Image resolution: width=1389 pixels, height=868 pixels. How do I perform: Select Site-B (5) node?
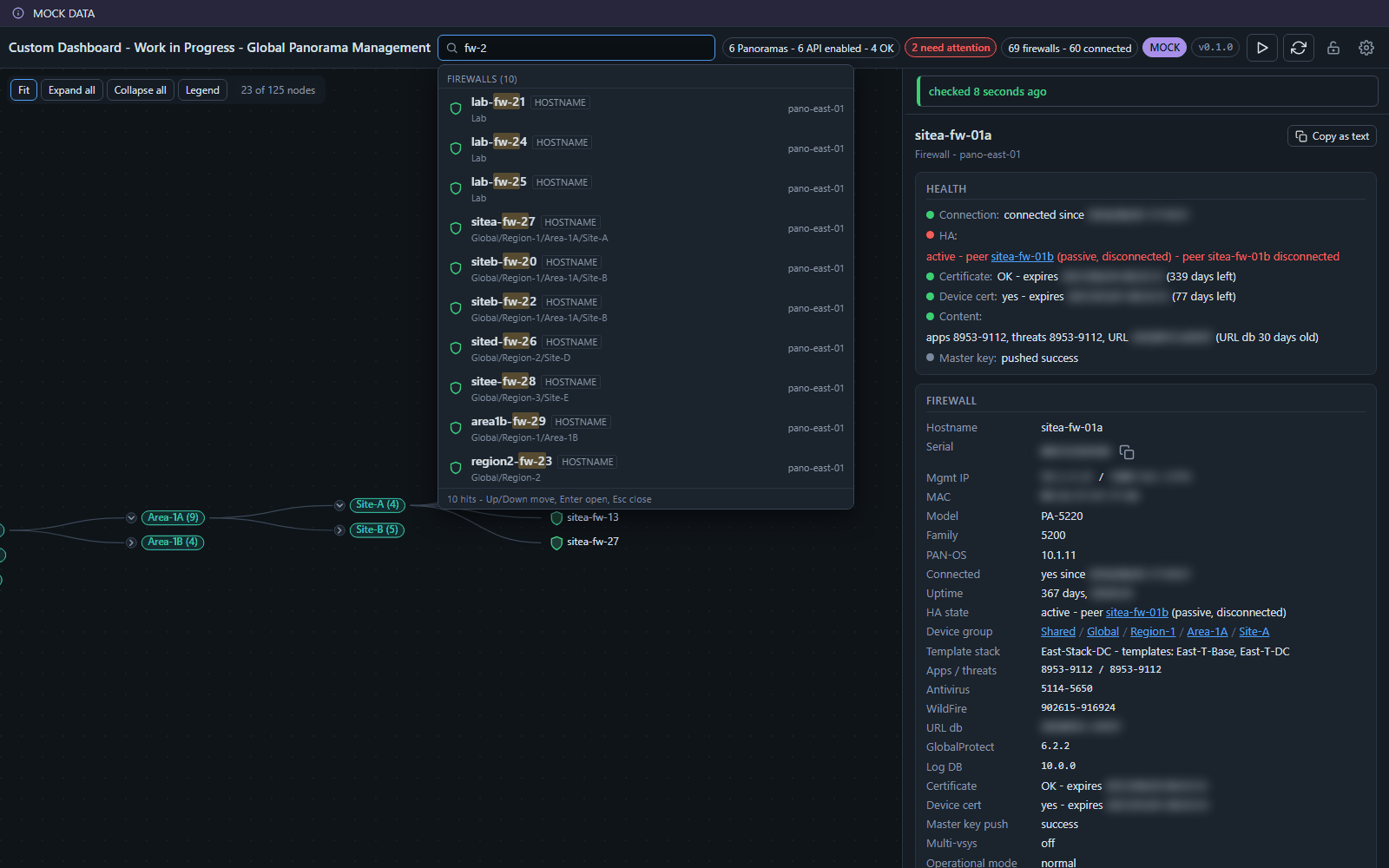point(378,529)
